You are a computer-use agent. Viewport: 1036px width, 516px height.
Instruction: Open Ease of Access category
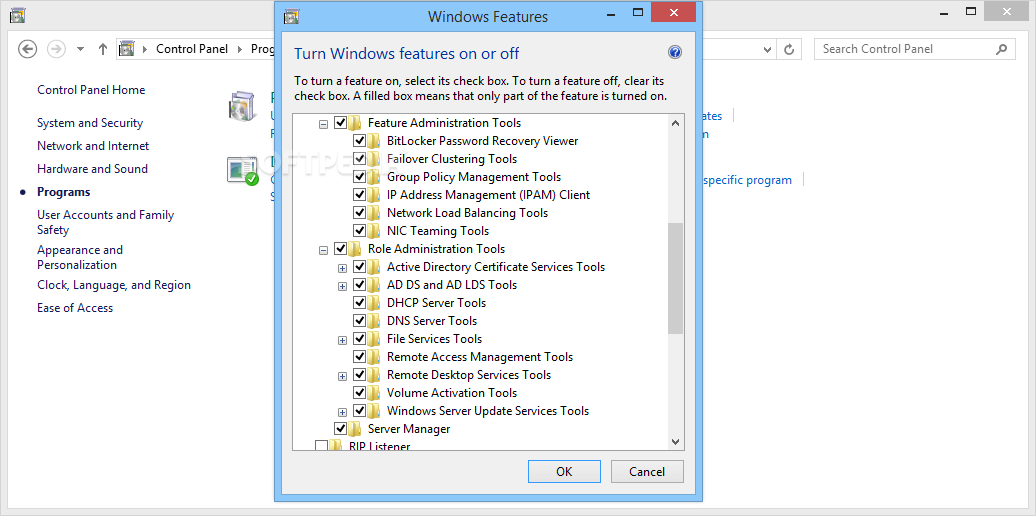tap(75, 308)
